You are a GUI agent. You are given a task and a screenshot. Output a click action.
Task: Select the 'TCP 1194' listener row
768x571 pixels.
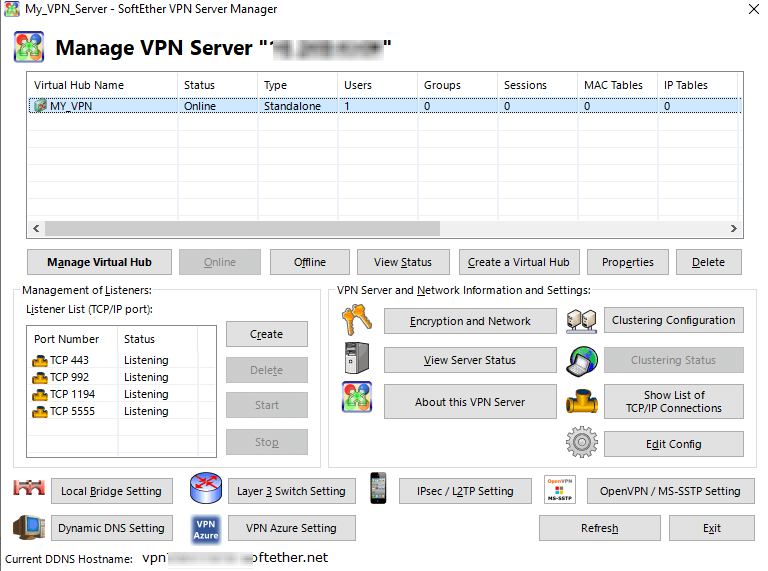click(121, 395)
